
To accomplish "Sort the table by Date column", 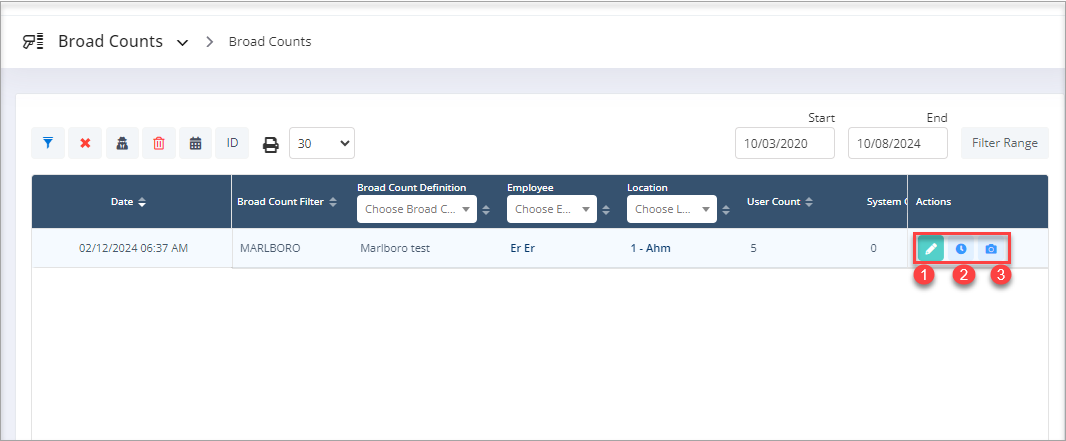I will click(142, 202).
